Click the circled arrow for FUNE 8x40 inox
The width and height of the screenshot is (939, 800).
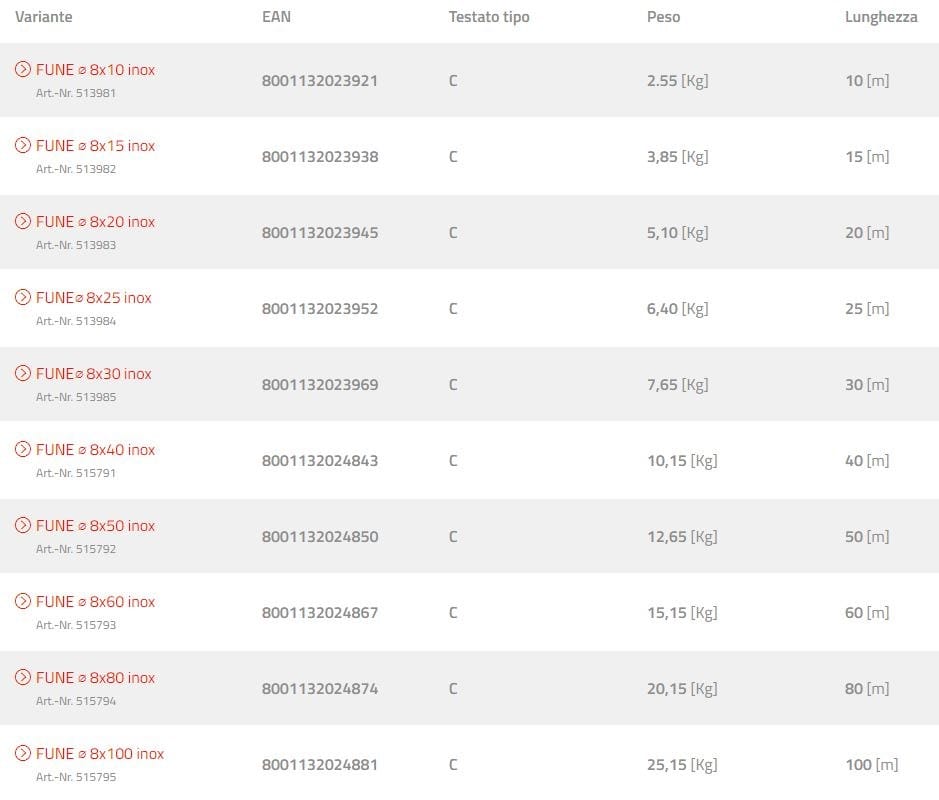tap(23, 449)
